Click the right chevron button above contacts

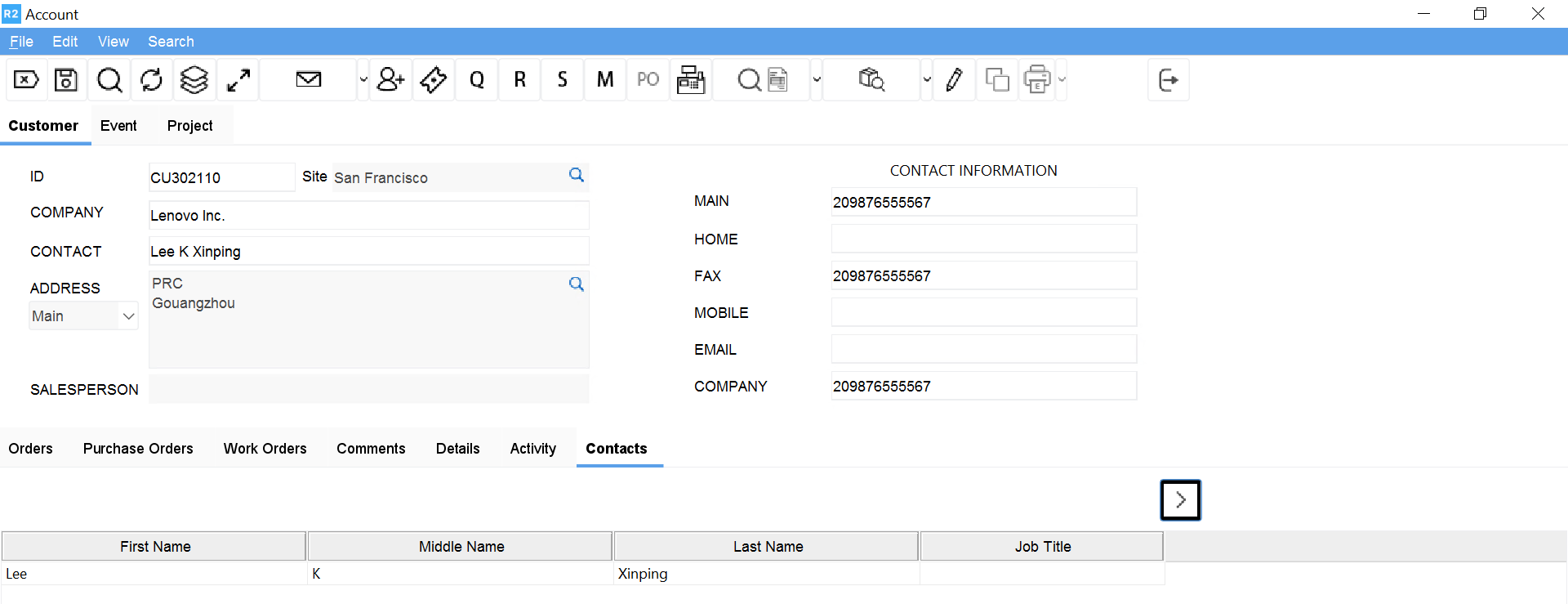pos(1180,500)
